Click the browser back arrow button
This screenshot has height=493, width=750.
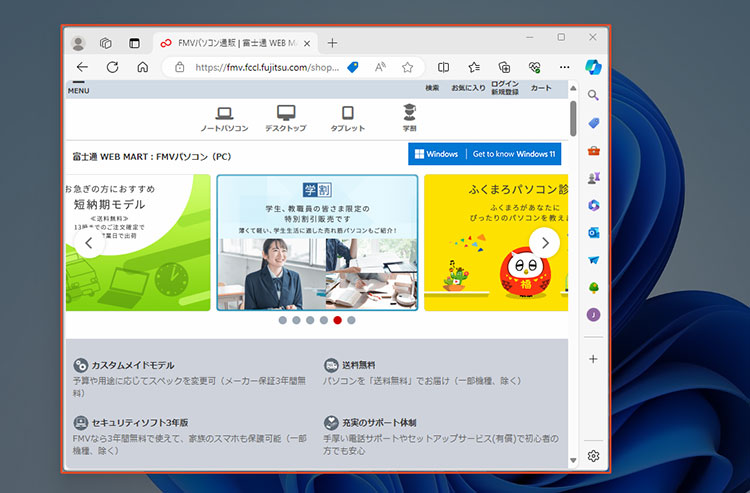pos(82,67)
